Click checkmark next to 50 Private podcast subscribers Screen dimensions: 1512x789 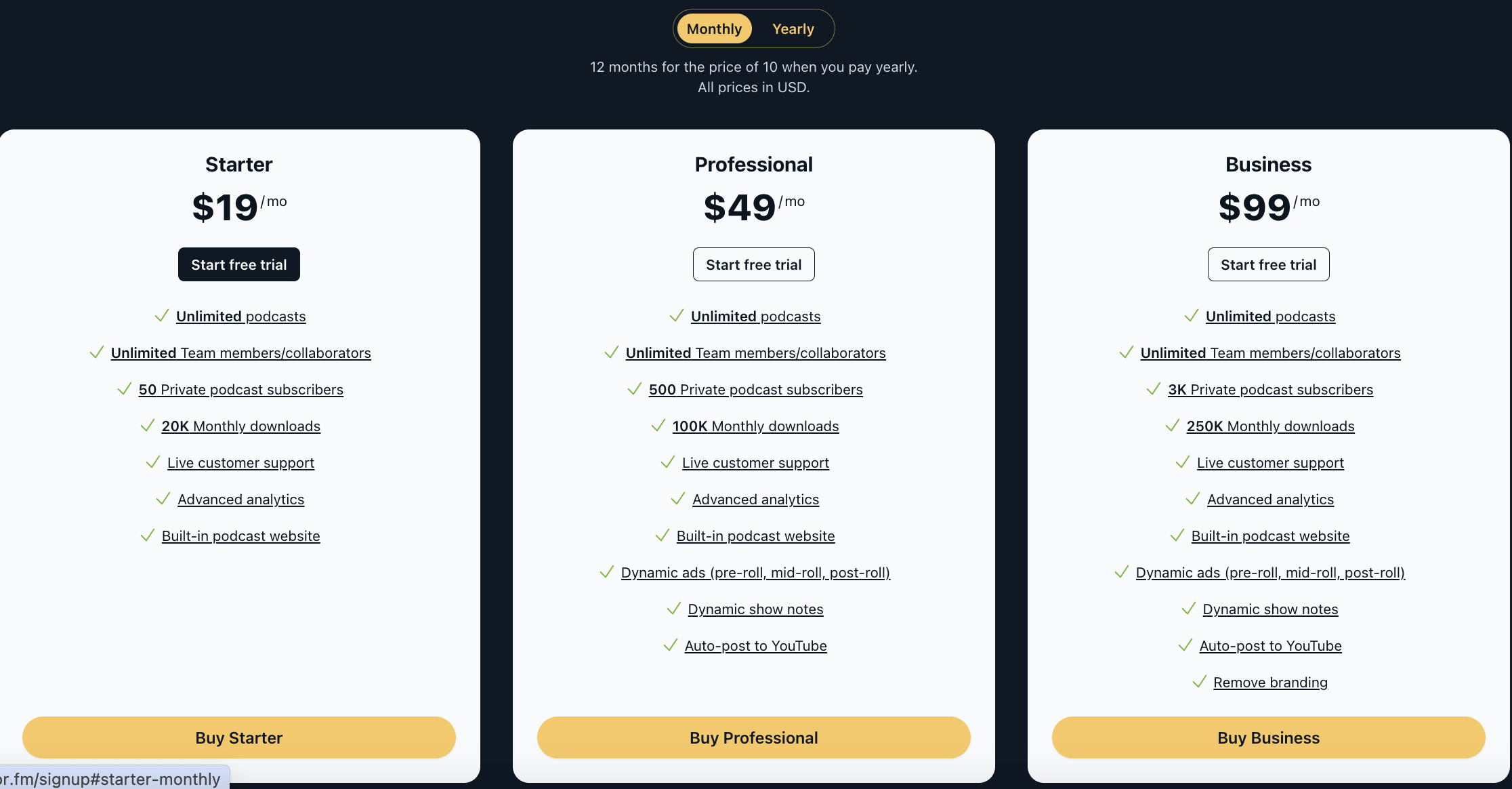125,389
